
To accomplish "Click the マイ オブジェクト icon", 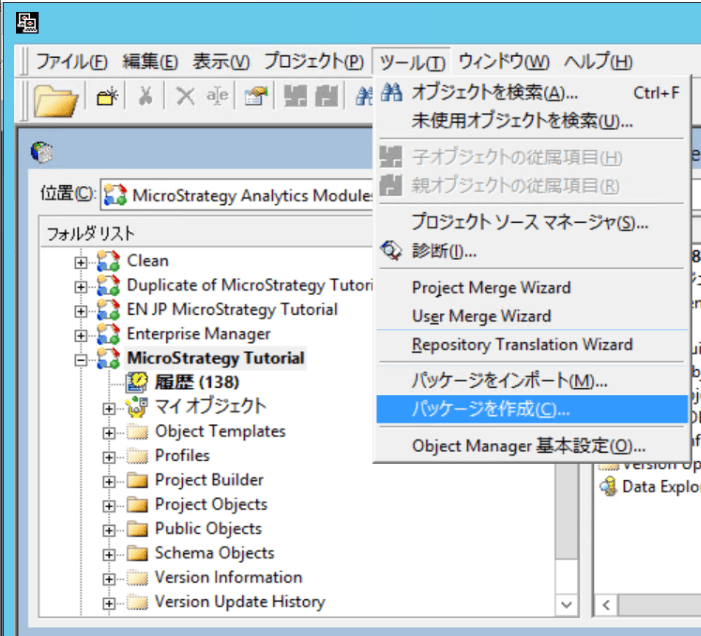I will pyautogui.click(x=136, y=407).
